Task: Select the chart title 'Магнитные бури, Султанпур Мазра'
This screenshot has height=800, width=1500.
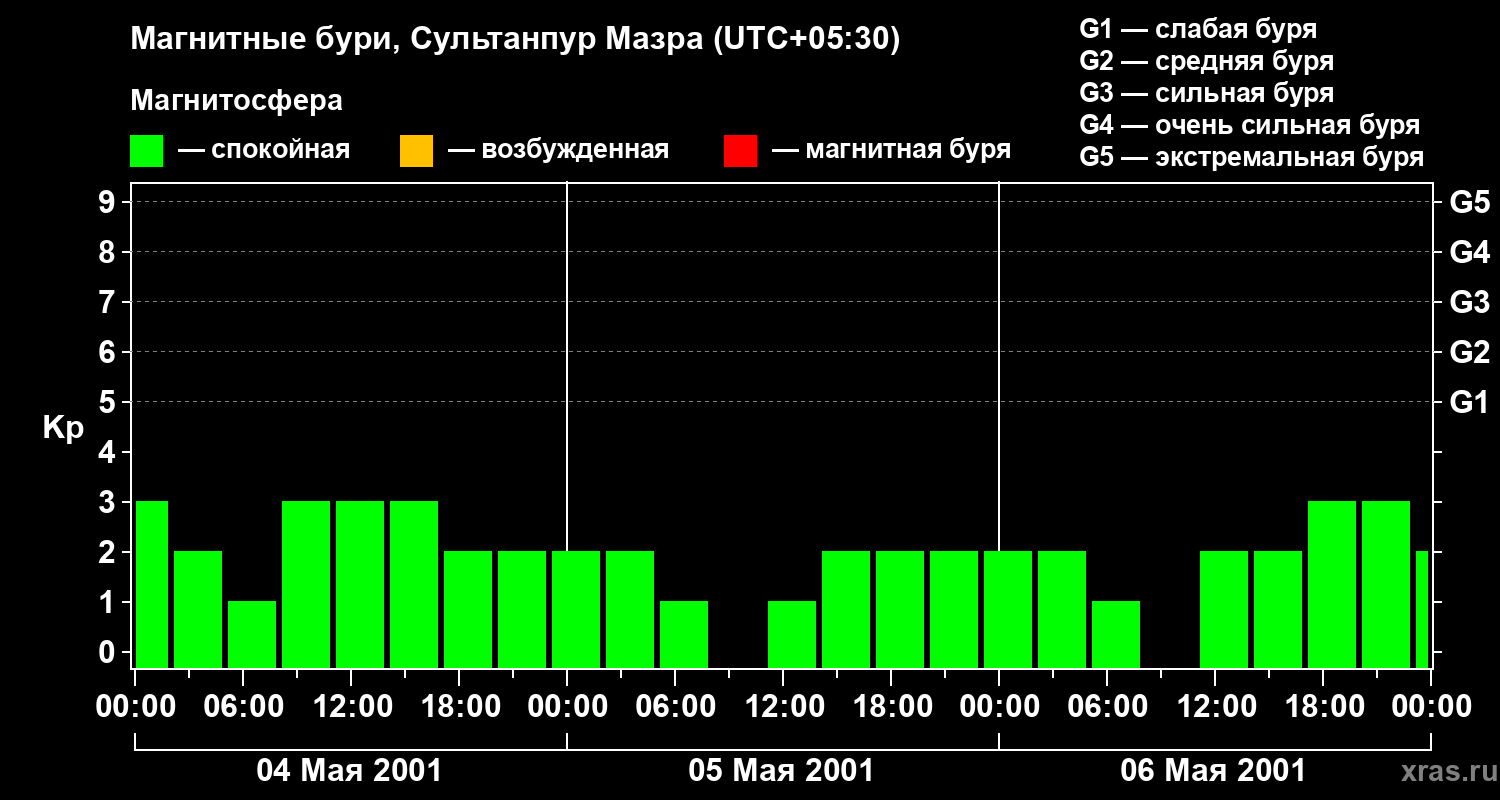Action: tap(418, 40)
